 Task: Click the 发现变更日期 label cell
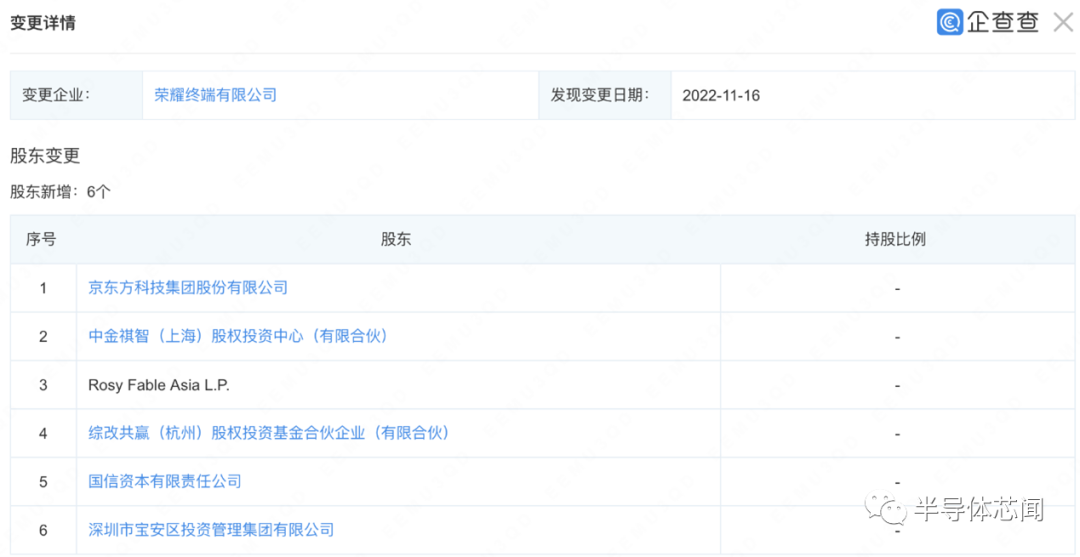click(x=605, y=95)
